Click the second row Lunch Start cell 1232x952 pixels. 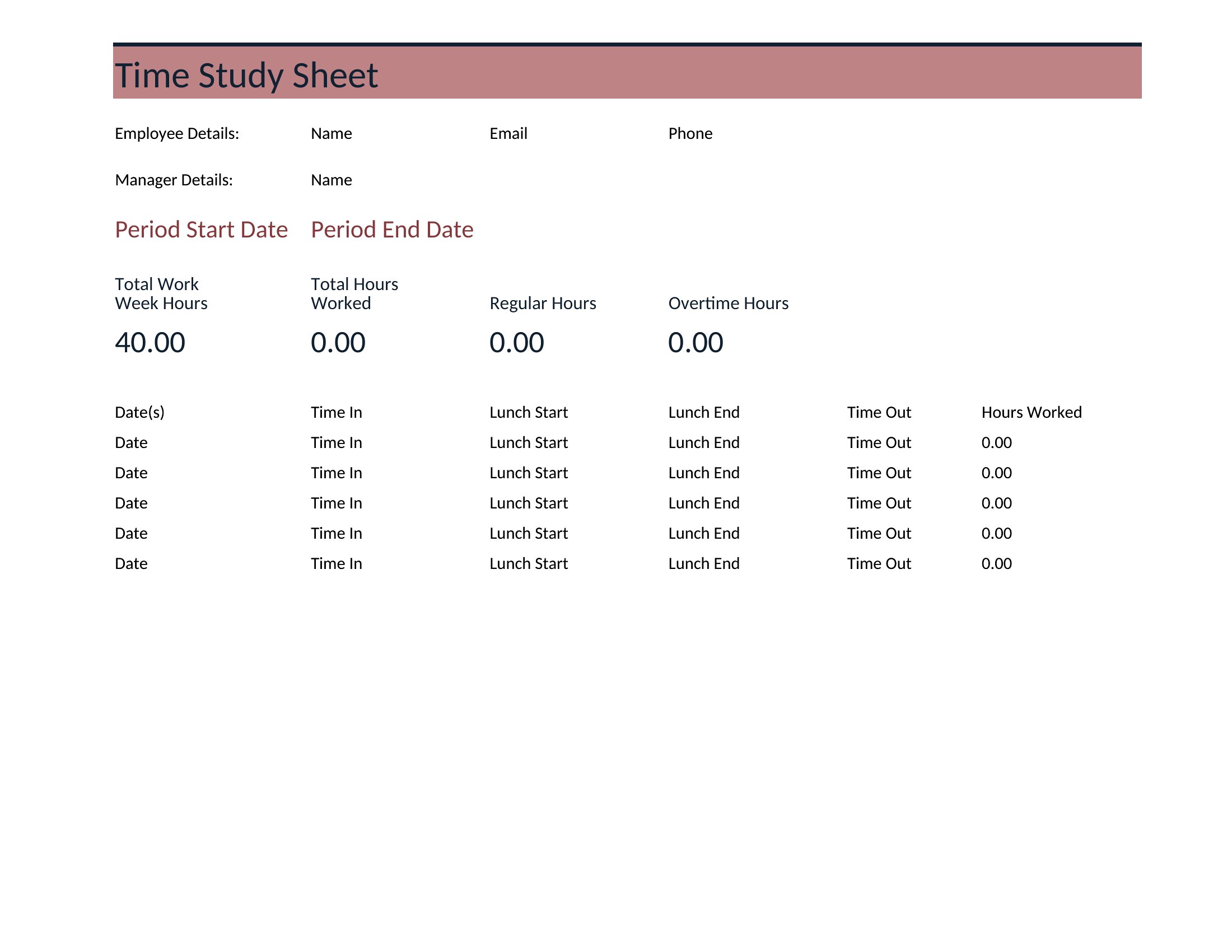click(529, 473)
